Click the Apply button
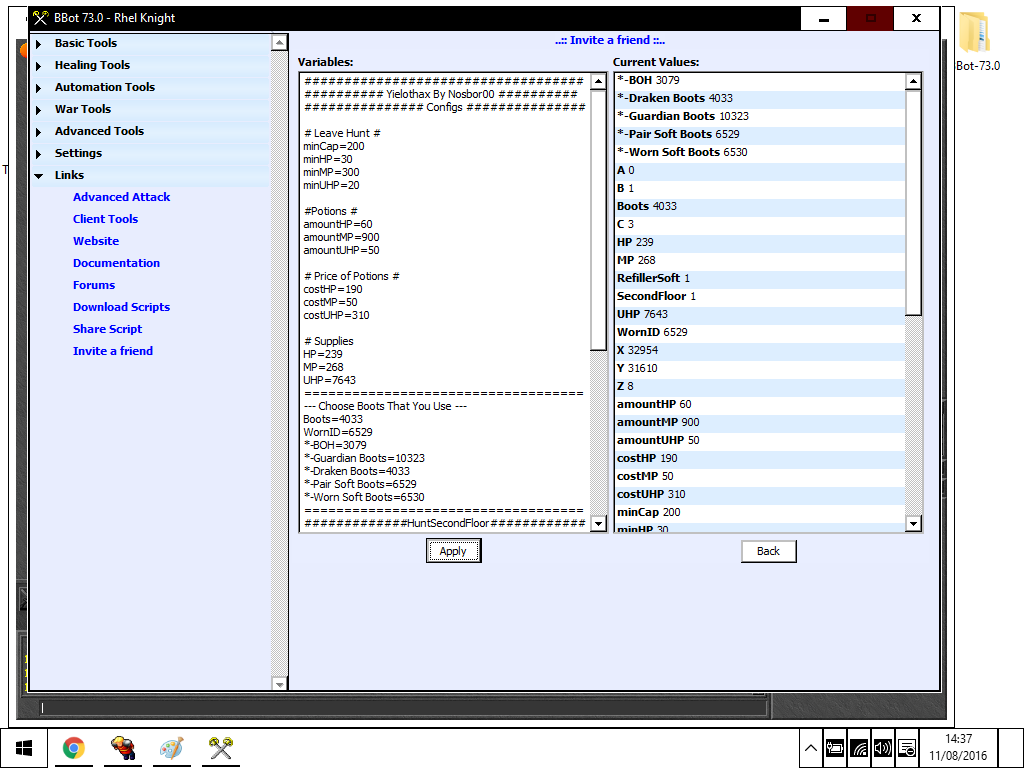Image resolution: width=1024 pixels, height=768 pixels. pyautogui.click(x=453, y=551)
